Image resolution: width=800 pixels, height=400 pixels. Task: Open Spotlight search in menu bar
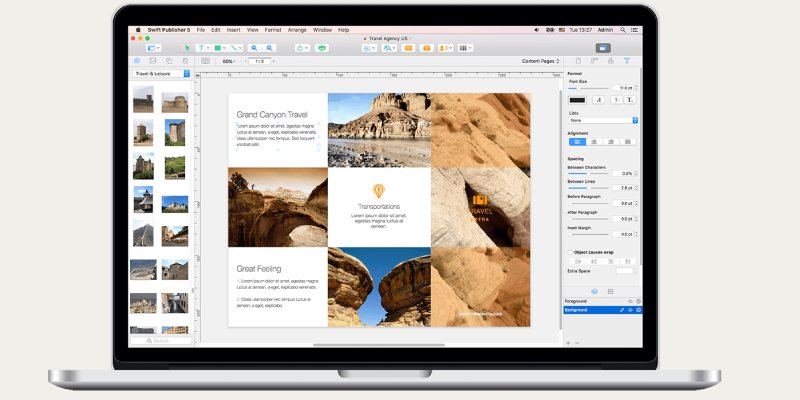[623, 30]
